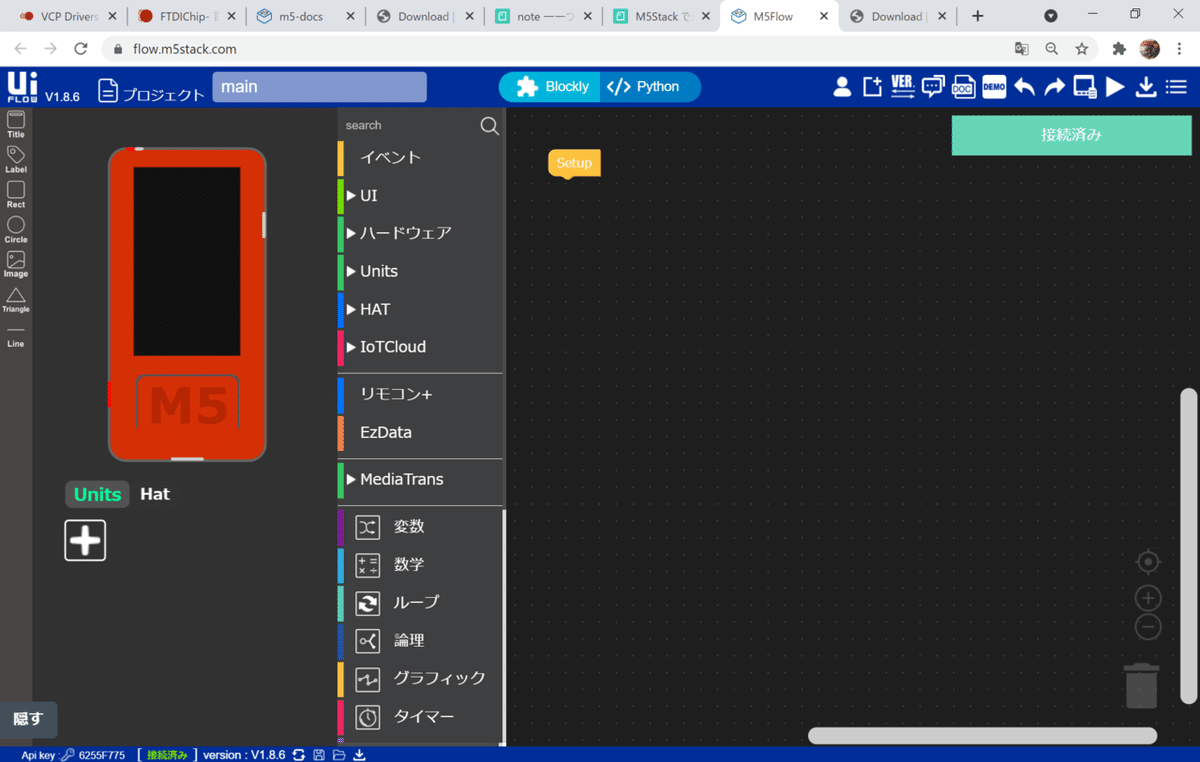1200x762 pixels.
Task: Click the 隠す hide button
Action: (28, 719)
